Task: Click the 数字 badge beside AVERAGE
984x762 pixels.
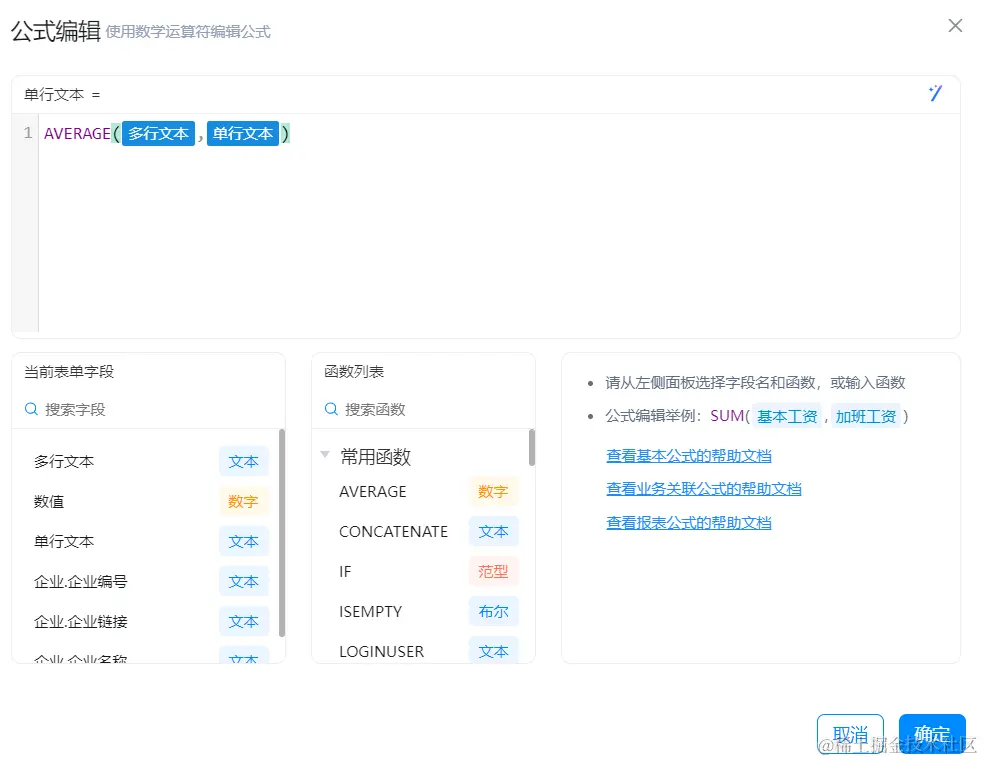Action: [x=493, y=491]
